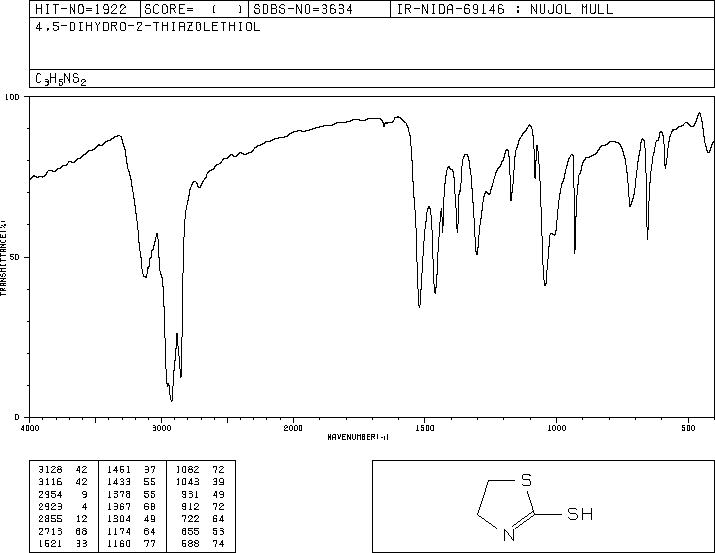Click the 3000 wavenumber axis label
715x553 pixels.
(161, 428)
